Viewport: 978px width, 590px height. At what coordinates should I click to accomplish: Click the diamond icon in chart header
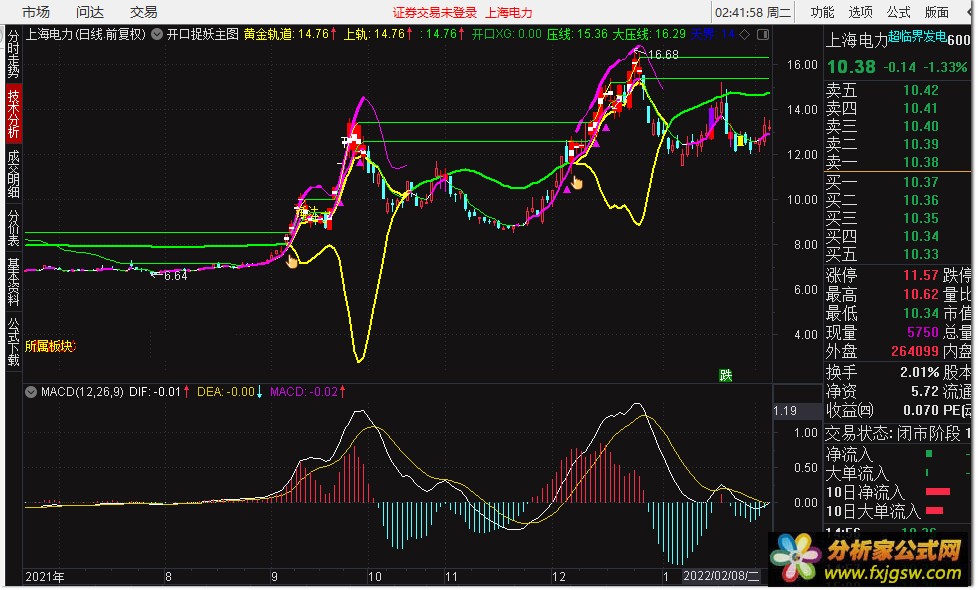[745, 35]
